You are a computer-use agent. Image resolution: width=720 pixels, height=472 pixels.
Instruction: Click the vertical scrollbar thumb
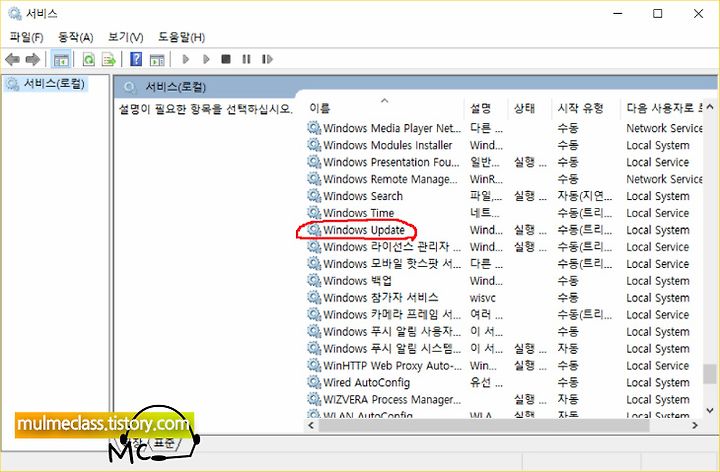pos(710,374)
